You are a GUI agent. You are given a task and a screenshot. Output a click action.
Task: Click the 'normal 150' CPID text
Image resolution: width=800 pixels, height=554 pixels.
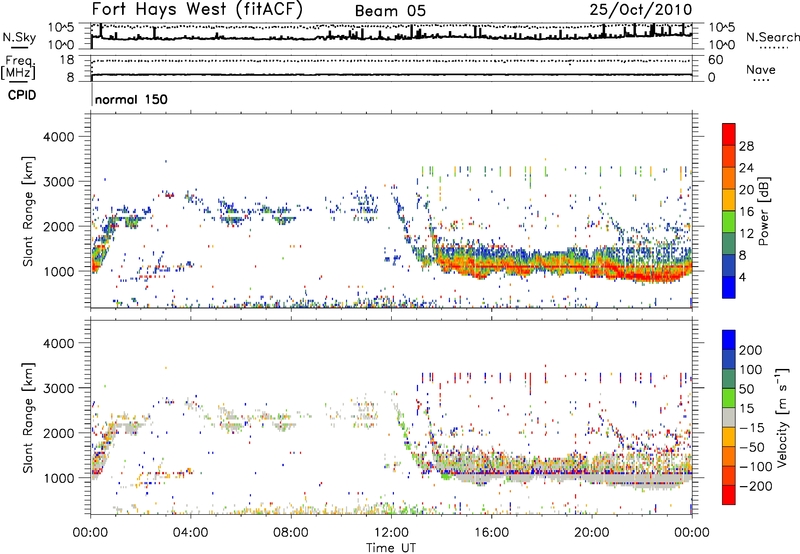point(131,99)
